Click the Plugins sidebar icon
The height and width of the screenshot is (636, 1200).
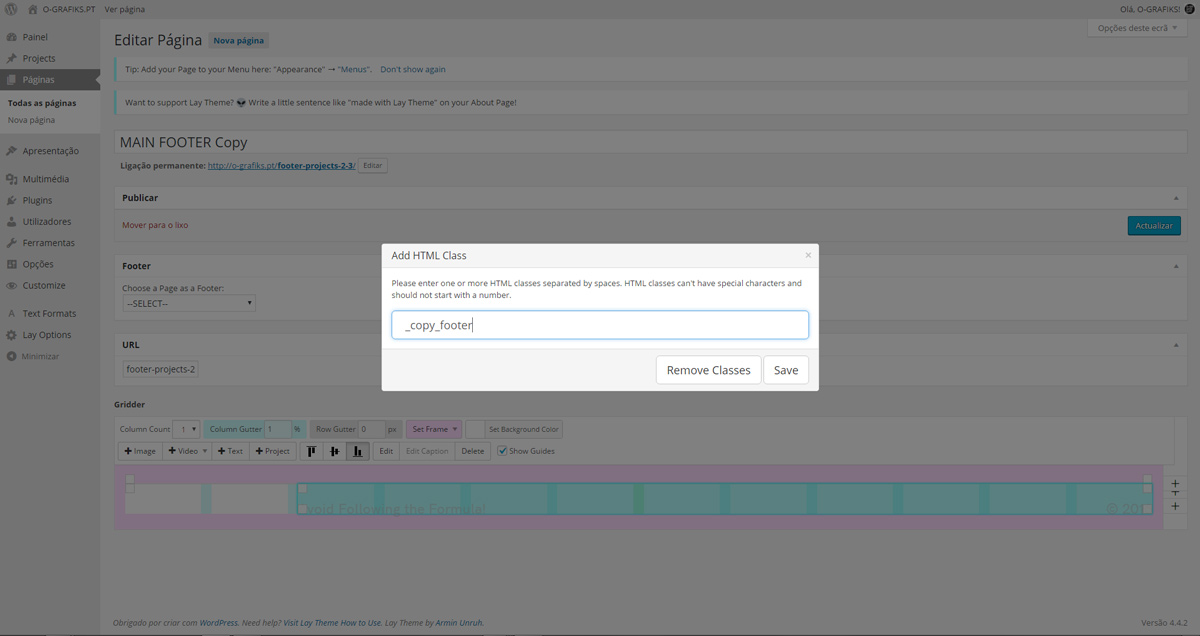12,200
